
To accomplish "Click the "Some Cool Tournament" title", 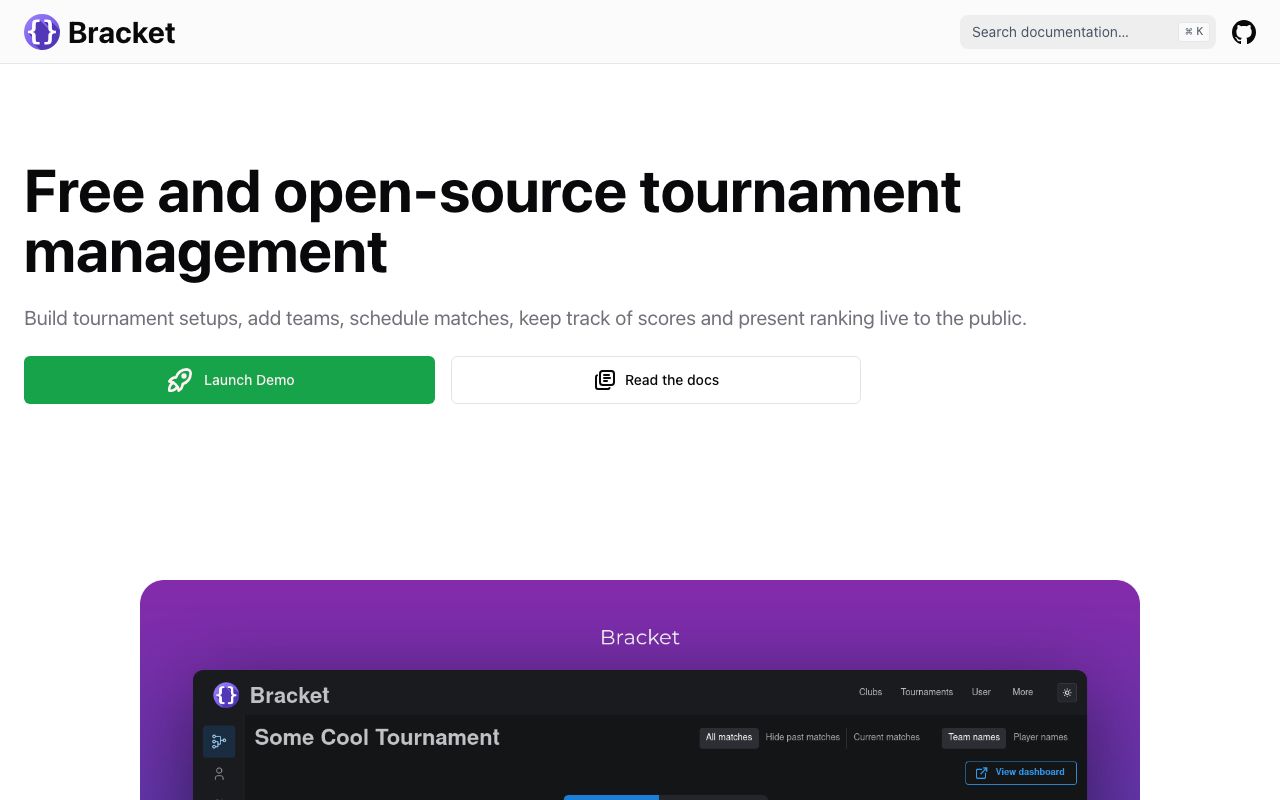I will coord(377,738).
